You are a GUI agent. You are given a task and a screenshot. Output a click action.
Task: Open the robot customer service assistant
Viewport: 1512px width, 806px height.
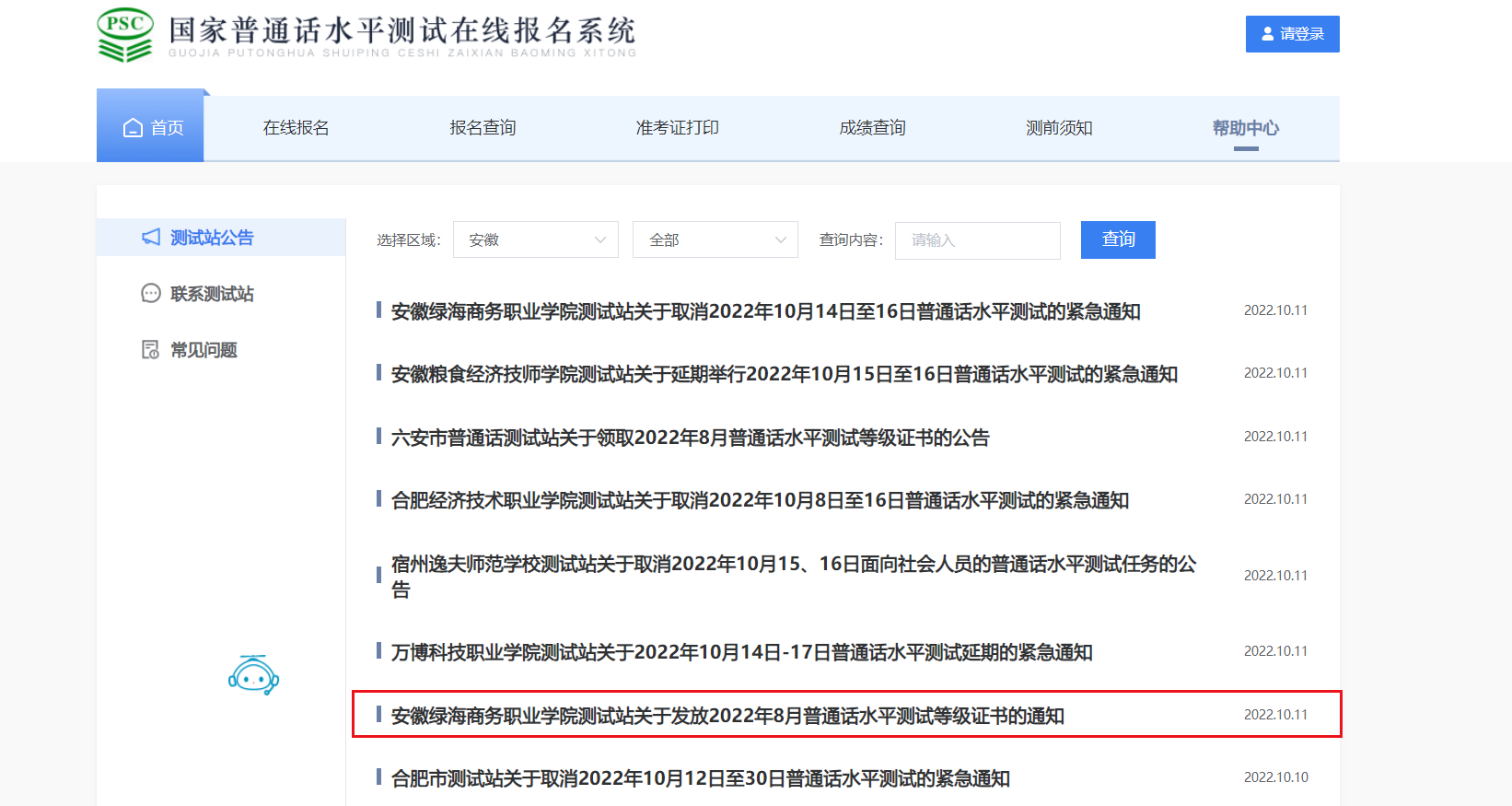pyautogui.click(x=253, y=675)
